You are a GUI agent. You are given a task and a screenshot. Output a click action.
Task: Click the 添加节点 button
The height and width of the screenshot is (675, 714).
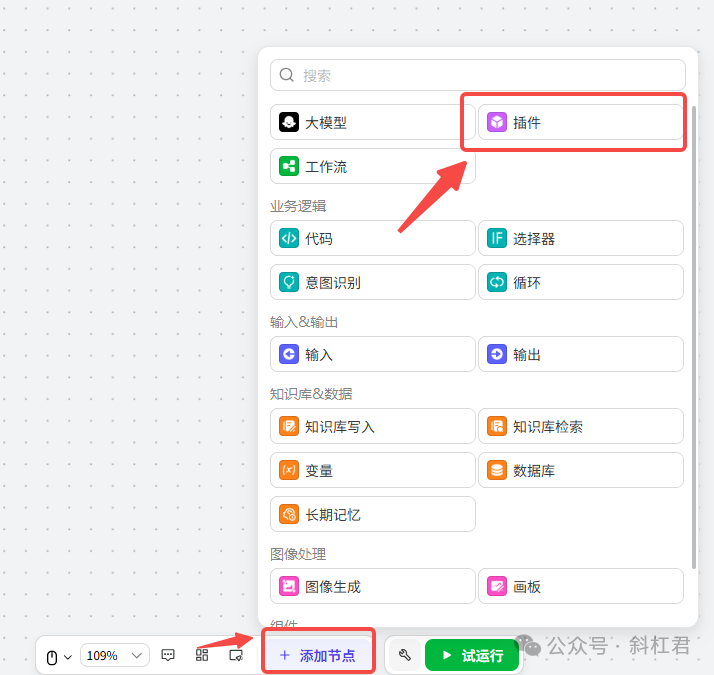coord(318,655)
